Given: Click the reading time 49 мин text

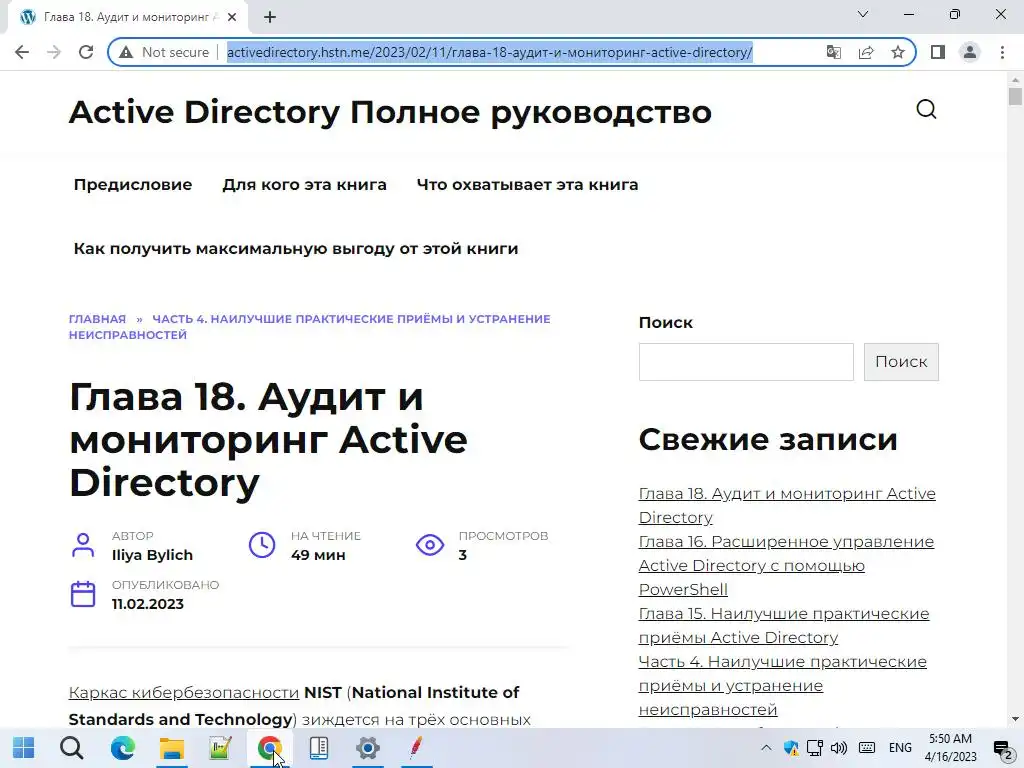Looking at the screenshot, I should [318, 555].
